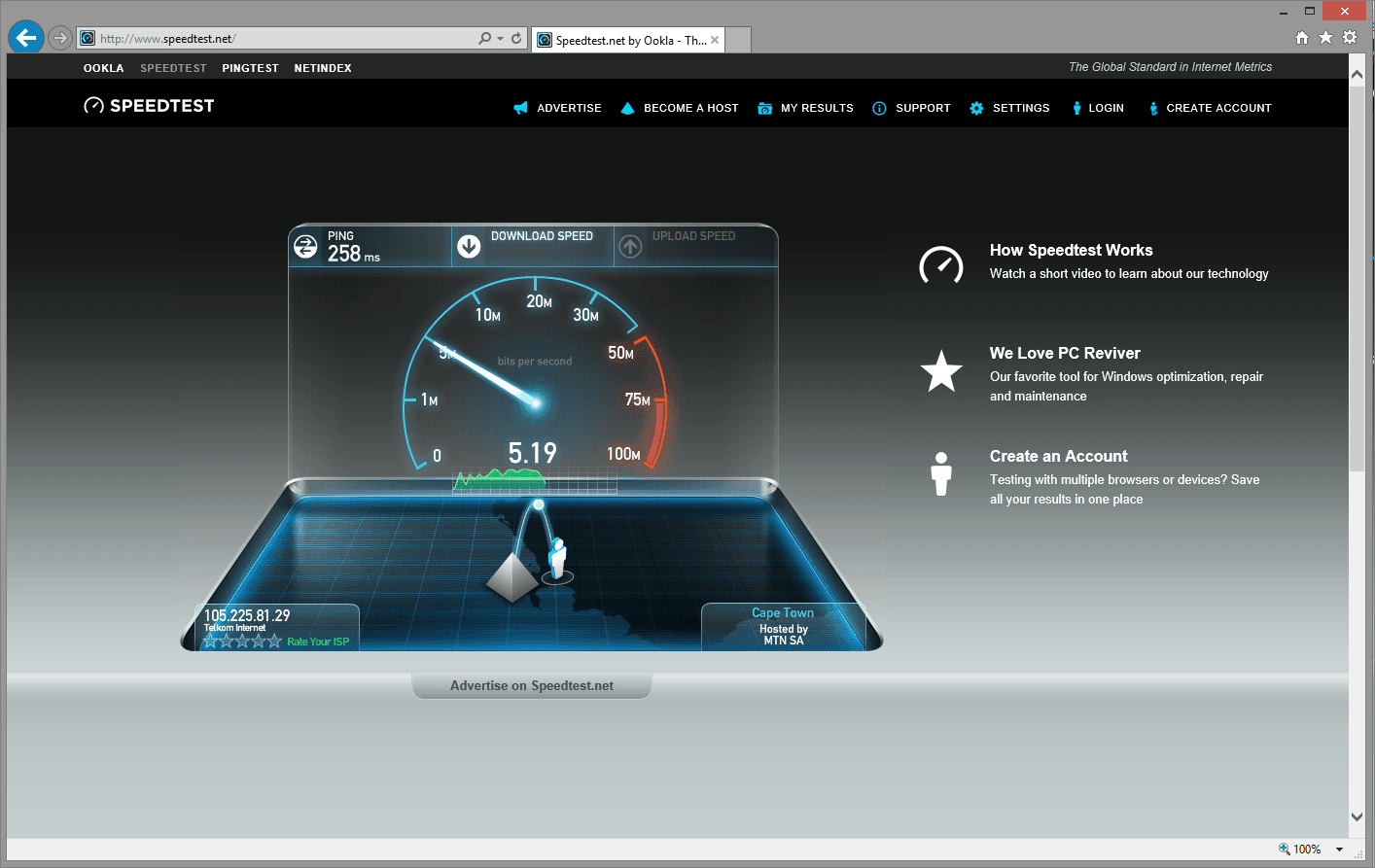Click the Advertise megaphone icon
1375x868 pixels.
(x=521, y=108)
